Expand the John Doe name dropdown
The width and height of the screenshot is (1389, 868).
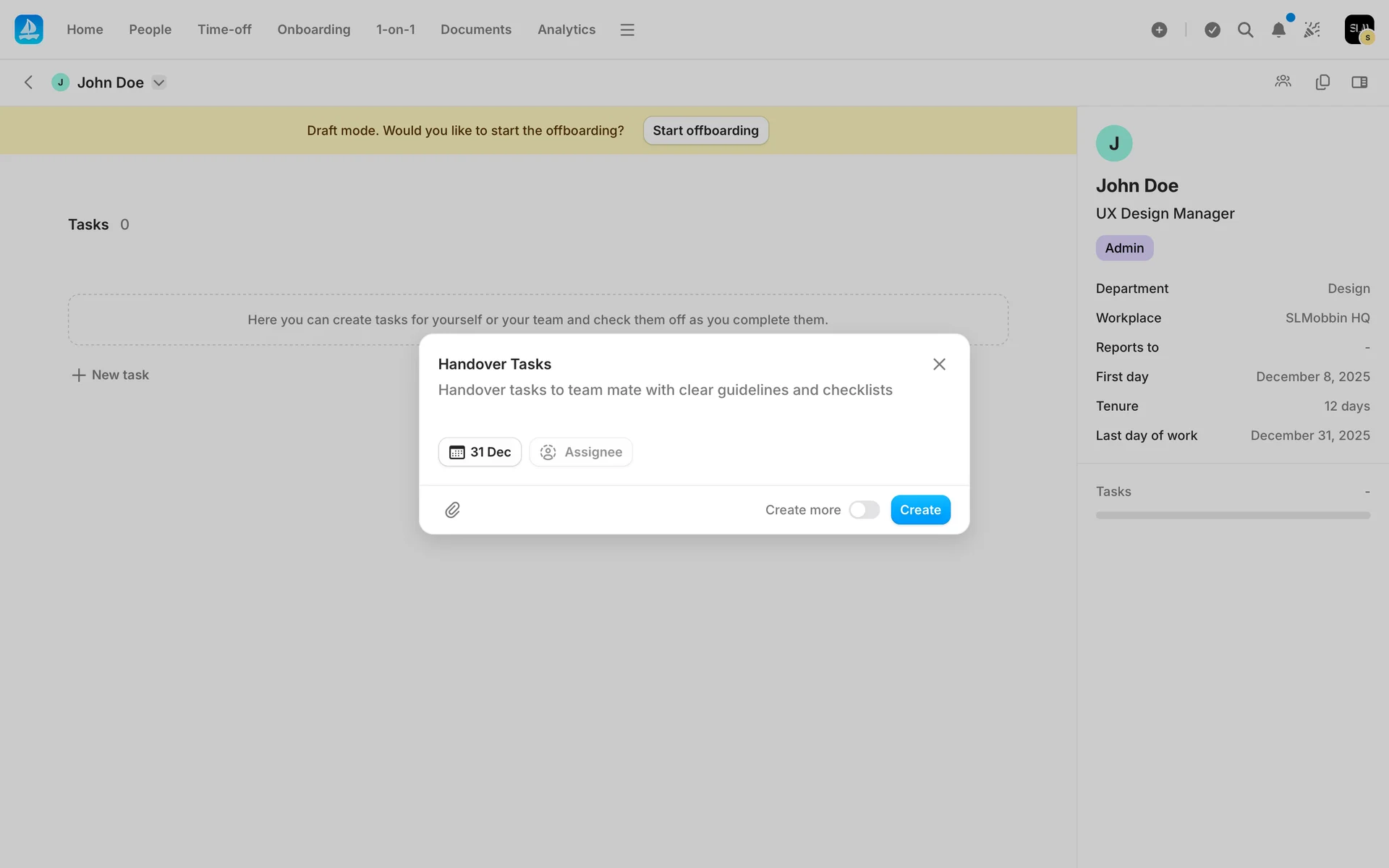(159, 82)
